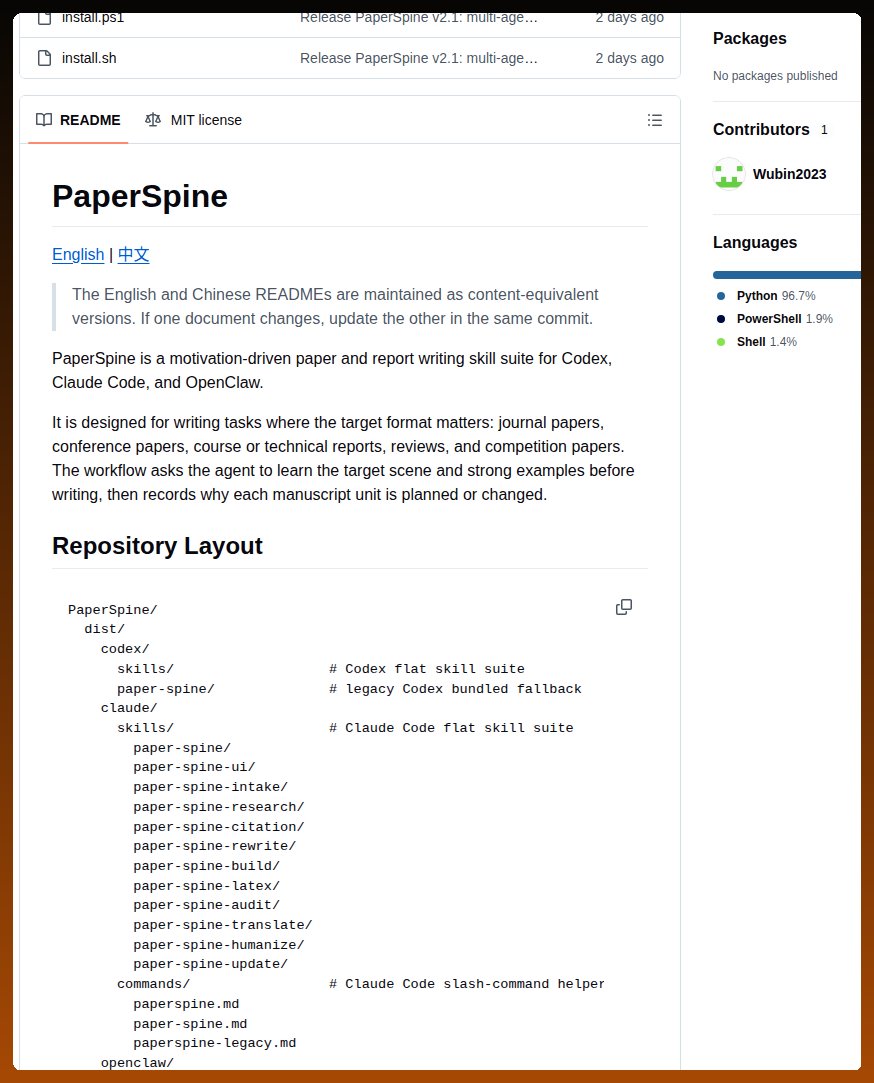Click the PaperSpine heading
The width and height of the screenshot is (874, 1083).
coord(140,196)
